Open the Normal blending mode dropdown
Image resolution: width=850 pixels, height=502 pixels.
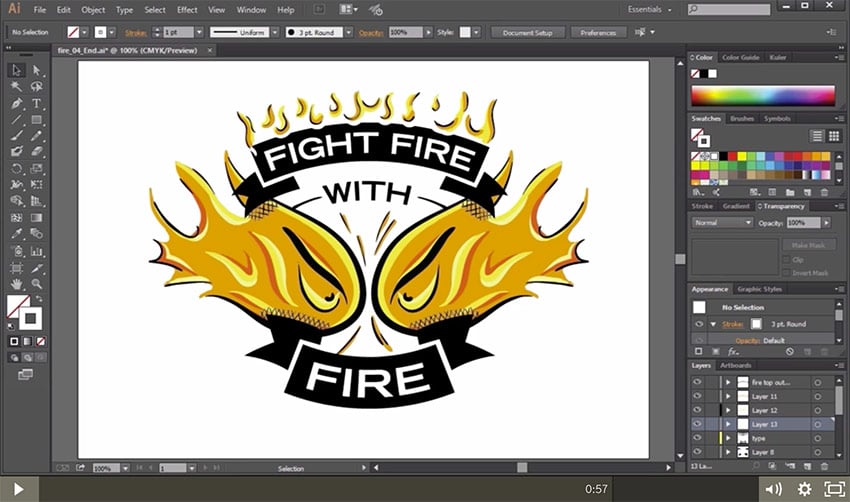[722, 222]
